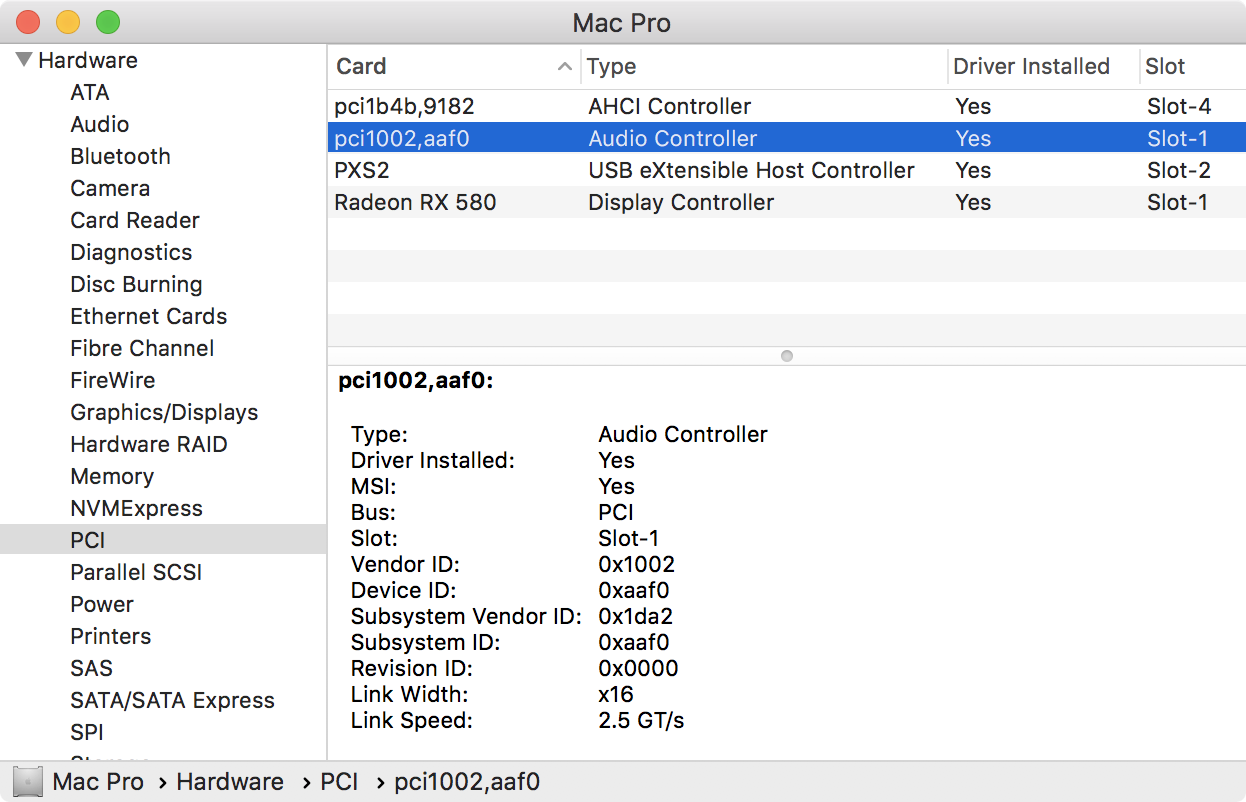Click Slot-2 cell in the table

pyautogui.click(x=1179, y=170)
